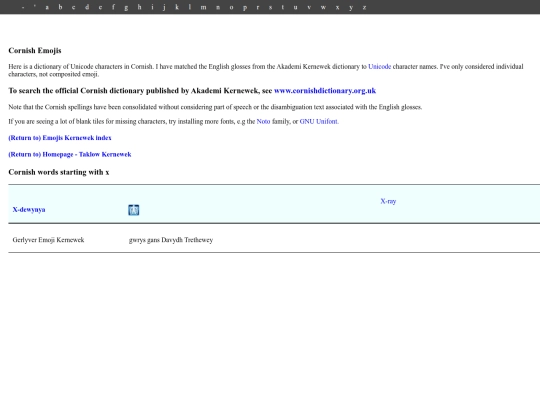Viewport: 540px width, 405px height.
Task: Open the letter 'n' index page
Action: tap(218, 7)
